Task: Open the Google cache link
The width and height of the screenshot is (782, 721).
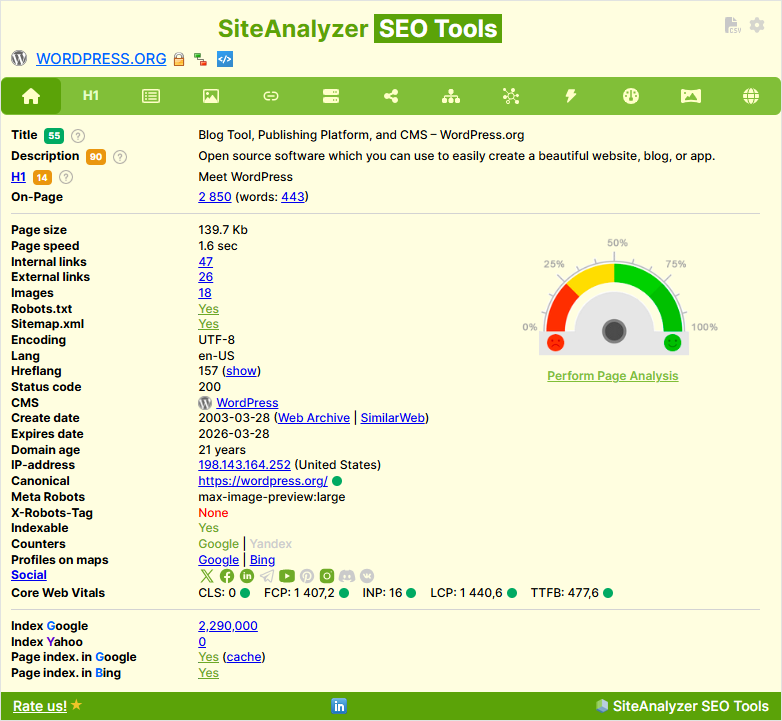Action: tap(243, 657)
